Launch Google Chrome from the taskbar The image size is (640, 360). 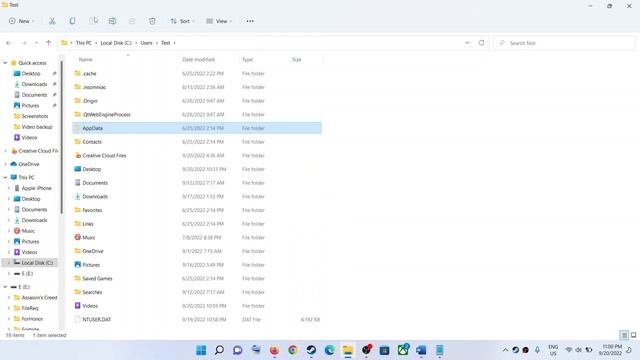(293, 350)
